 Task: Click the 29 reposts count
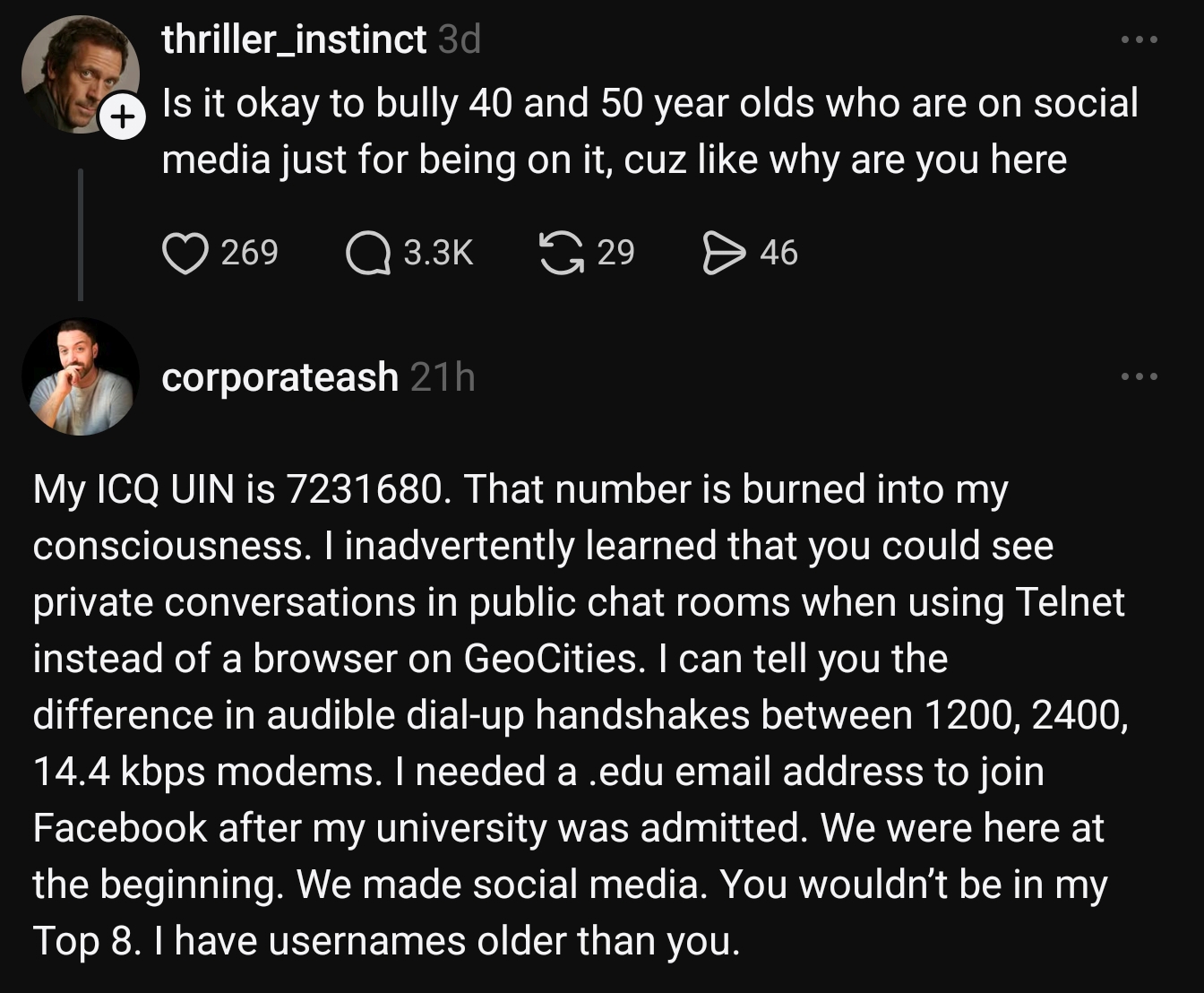coord(615,253)
